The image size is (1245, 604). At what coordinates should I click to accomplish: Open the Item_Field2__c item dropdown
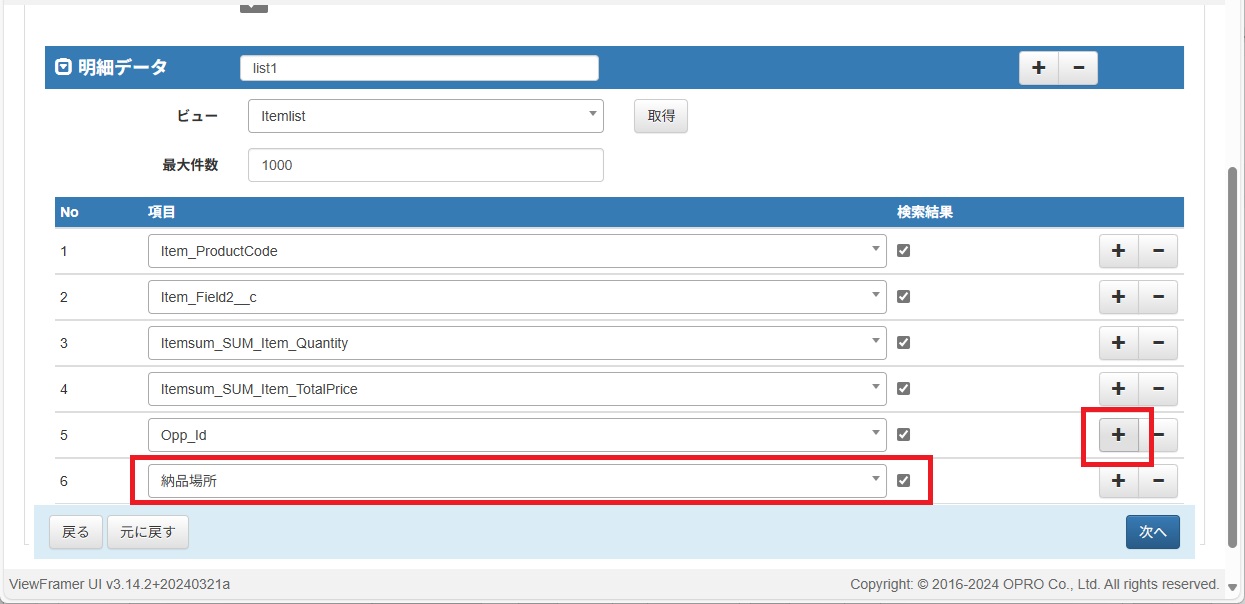pyautogui.click(x=516, y=297)
